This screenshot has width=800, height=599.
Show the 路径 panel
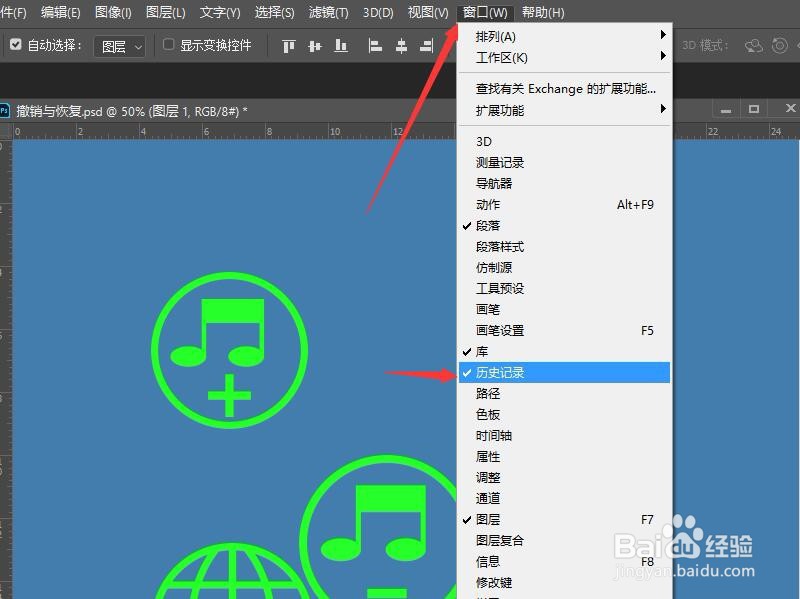click(x=564, y=393)
